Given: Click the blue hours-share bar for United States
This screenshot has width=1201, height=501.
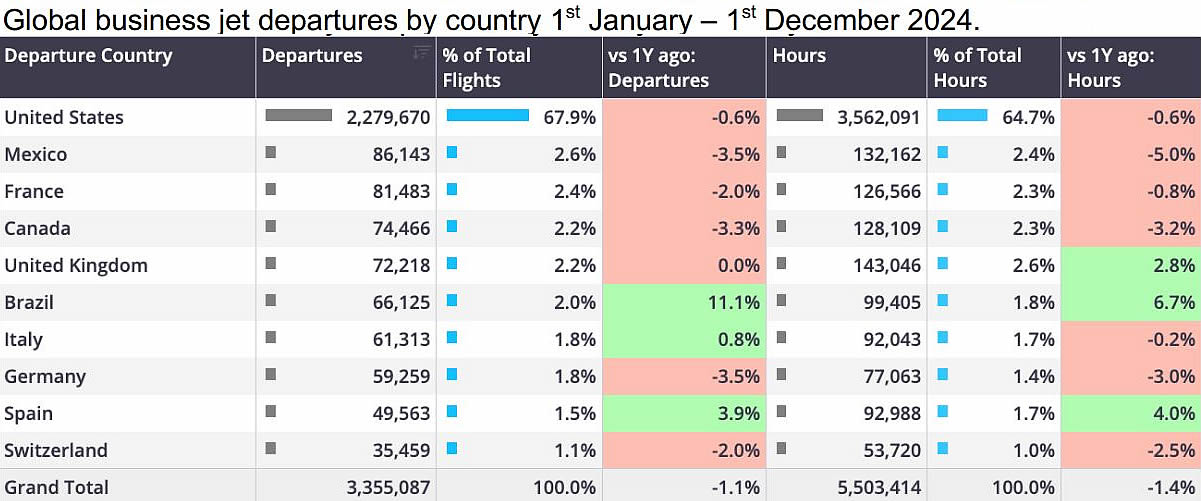Looking at the screenshot, I should point(962,116).
